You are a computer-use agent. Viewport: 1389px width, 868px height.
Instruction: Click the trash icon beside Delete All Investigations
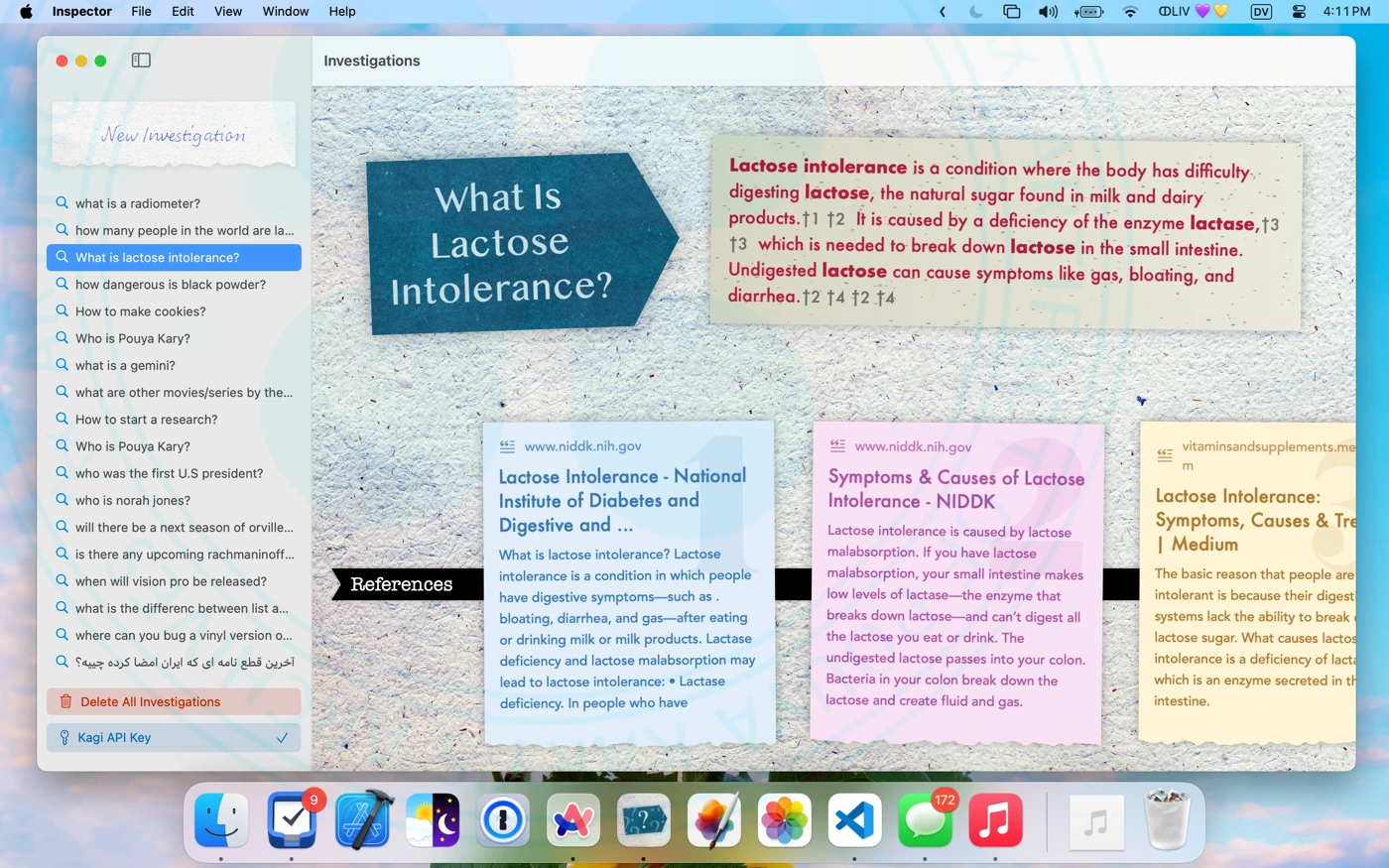65,701
